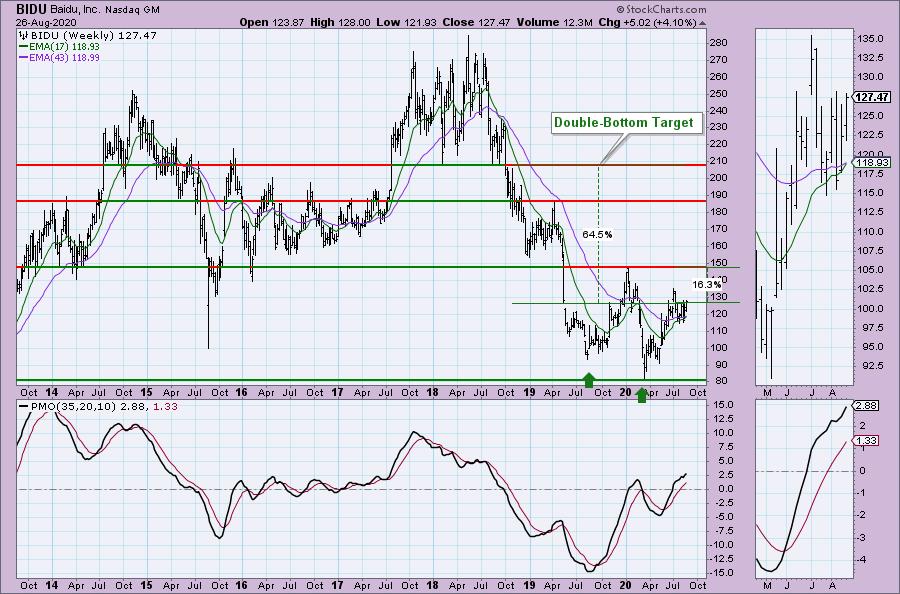Click the Chg +5.02 (+4.10%) value

(647, 22)
